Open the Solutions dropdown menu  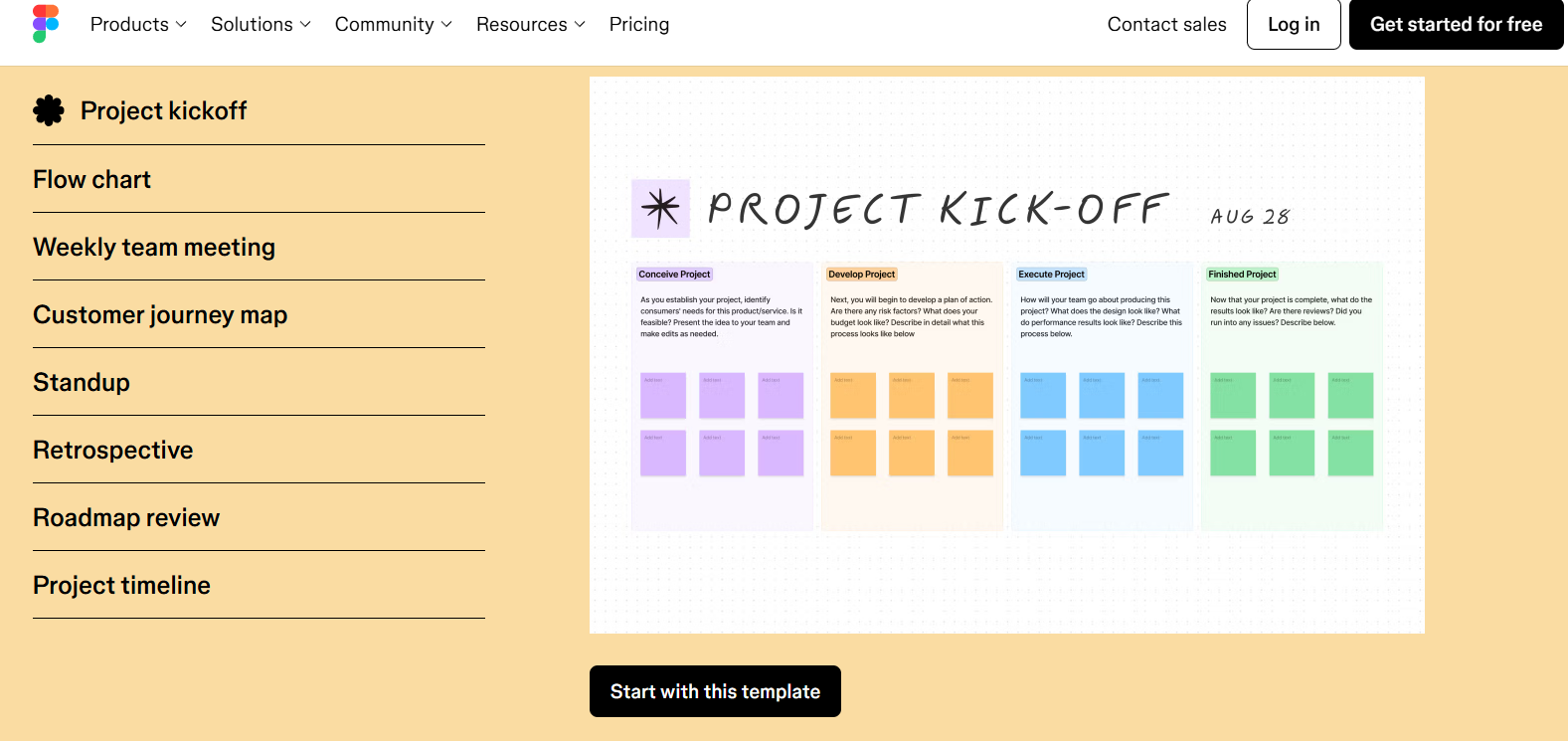tap(261, 24)
